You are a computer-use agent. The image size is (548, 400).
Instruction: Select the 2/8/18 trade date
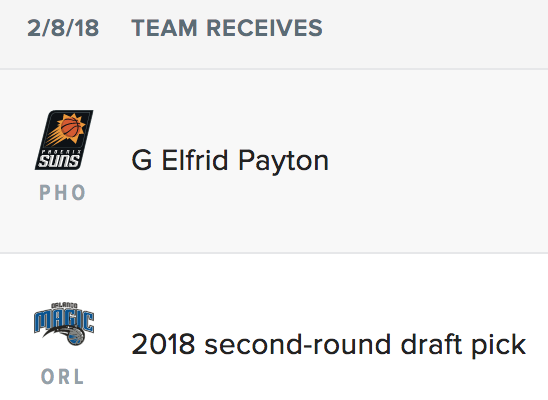click(x=63, y=28)
